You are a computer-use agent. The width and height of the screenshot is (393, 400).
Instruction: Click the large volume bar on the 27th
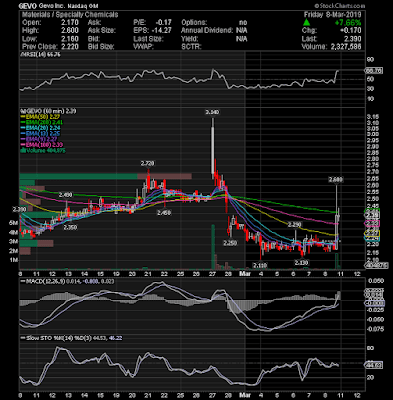pos(212,247)
